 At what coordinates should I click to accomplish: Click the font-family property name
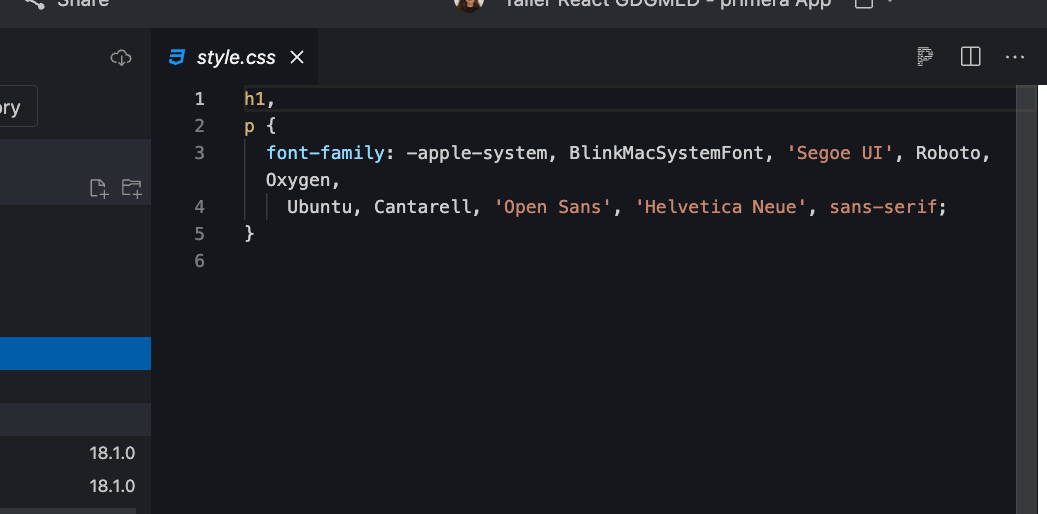click(325, 153)
